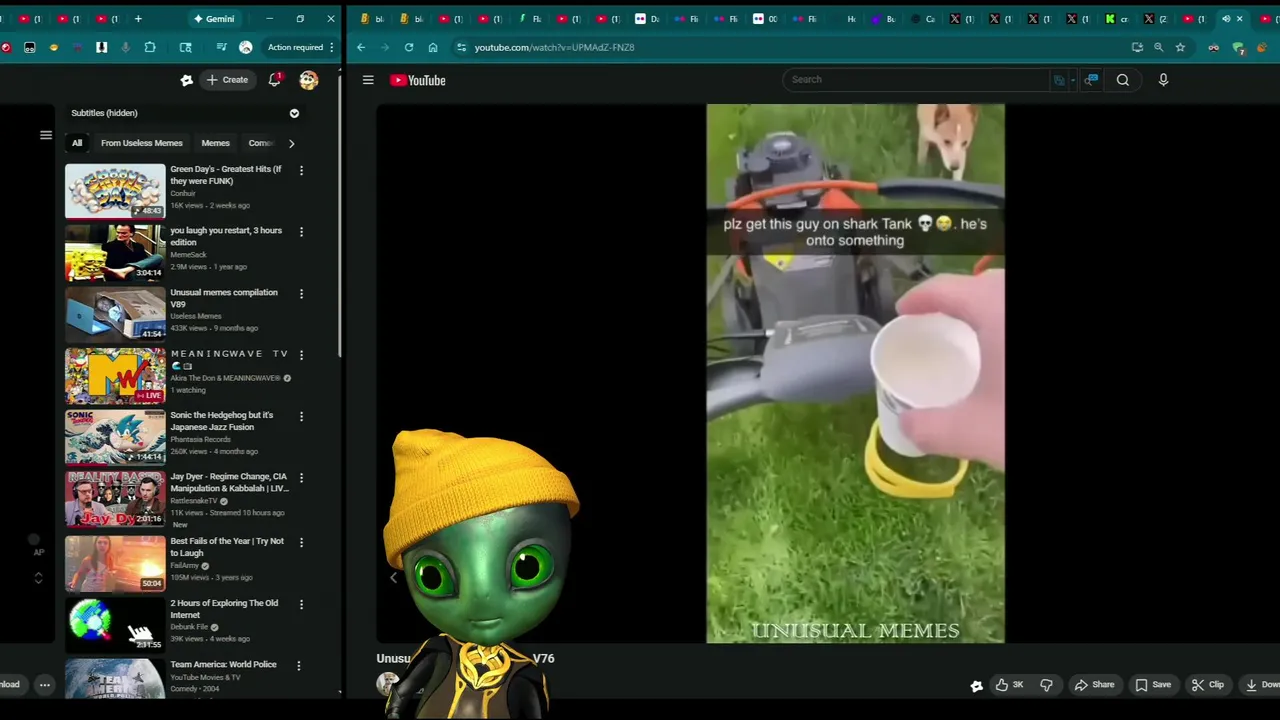Open left sidebar hamburger menu icon
This screenshot has height=720, width=1280.
pyautogui.click(x=46, y=135)
